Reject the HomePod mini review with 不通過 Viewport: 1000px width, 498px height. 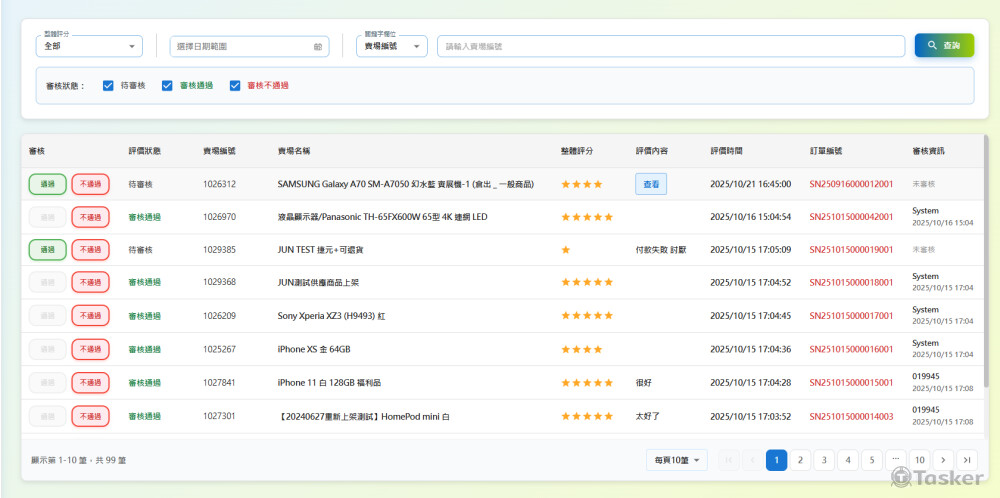(90, 416)
